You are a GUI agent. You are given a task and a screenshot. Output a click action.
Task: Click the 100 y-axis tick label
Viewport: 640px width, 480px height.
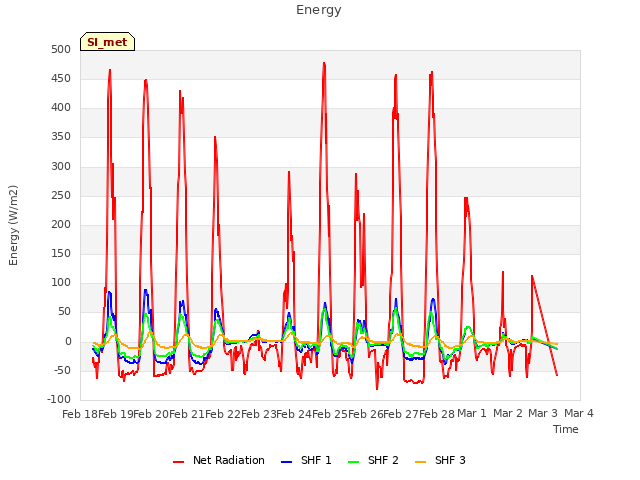(61, 282)
